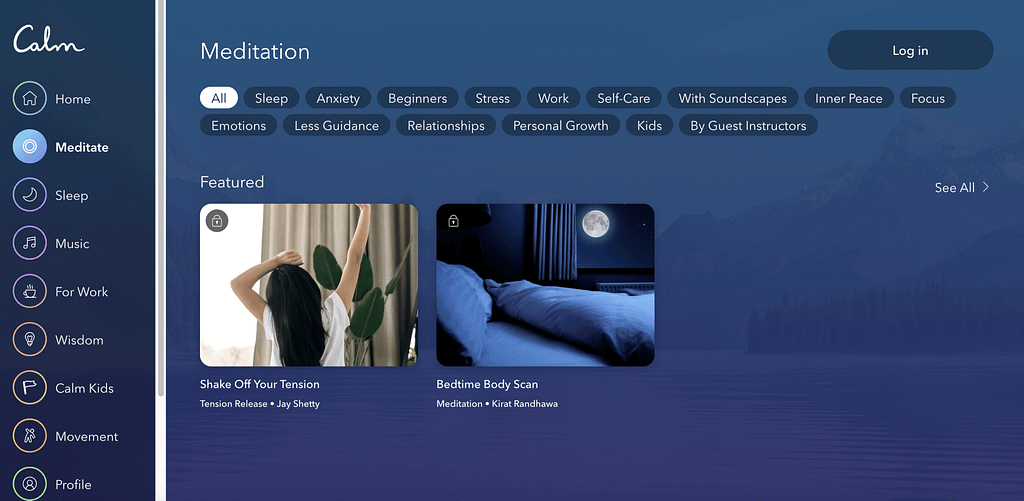1024x501 pixels.
Task: Click the Log in button
Action: coord(910,50)
